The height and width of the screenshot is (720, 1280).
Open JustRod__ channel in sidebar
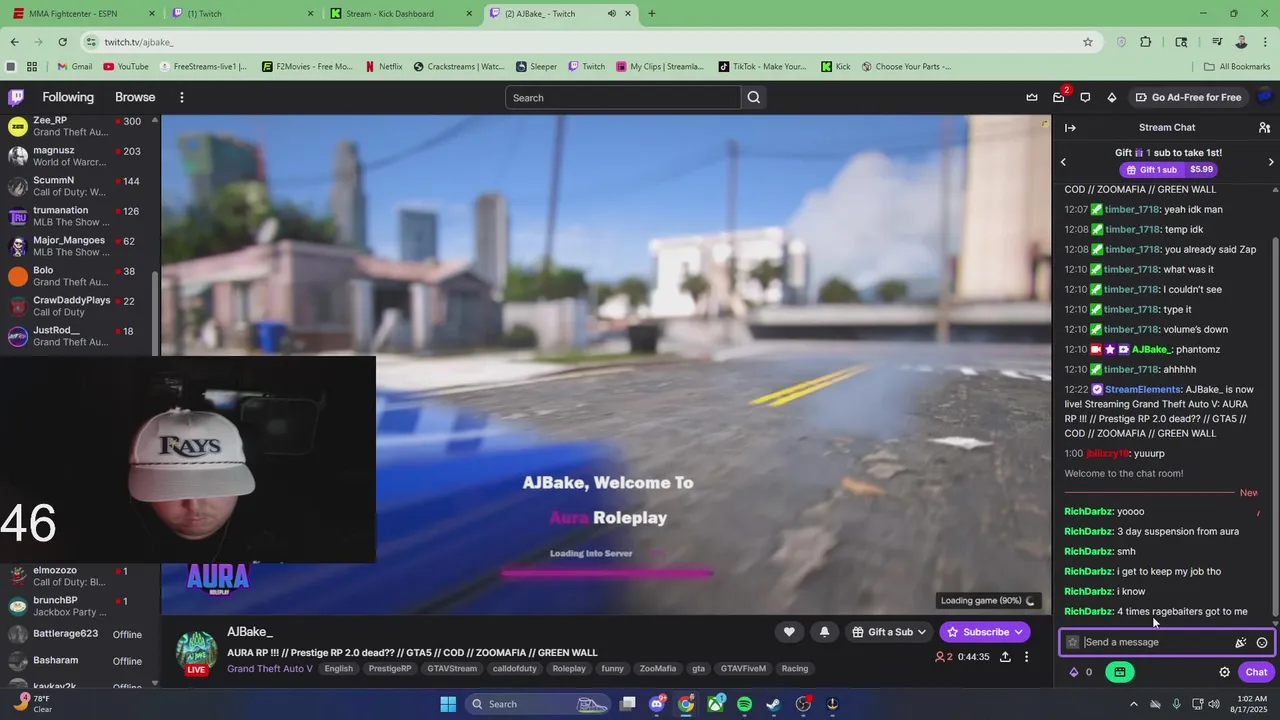pyautogui.click(x=78, y=336)
